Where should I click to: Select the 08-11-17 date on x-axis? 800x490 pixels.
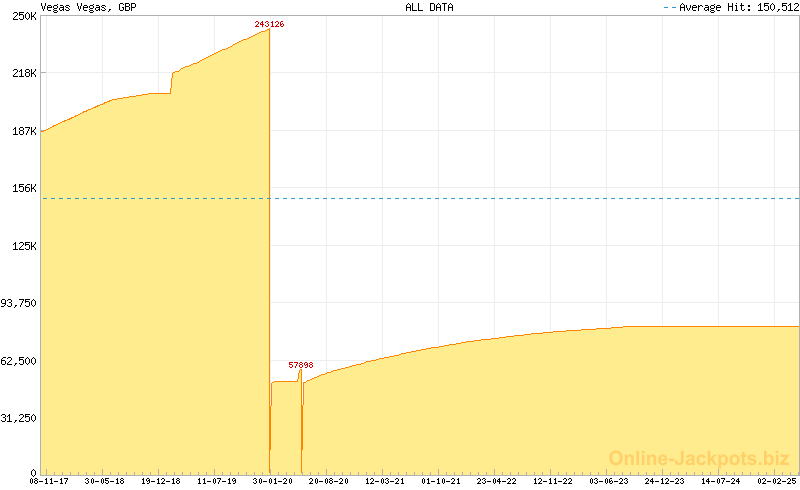[x=49, y=482]
